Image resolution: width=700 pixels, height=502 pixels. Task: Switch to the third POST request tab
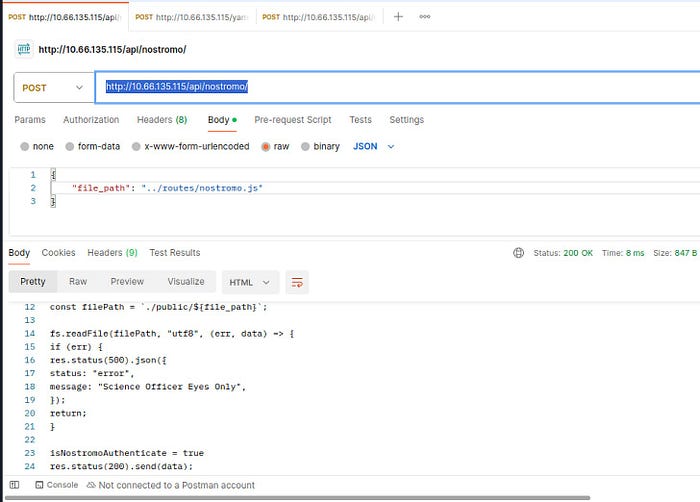click(x=319, y=17)
